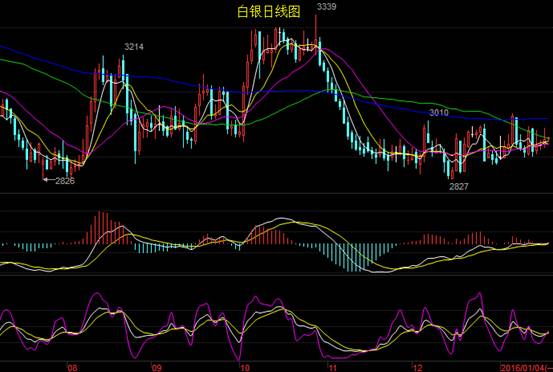553x372 pixels.
Task: Select the 2826 low price label
Action: pos(65,181)
